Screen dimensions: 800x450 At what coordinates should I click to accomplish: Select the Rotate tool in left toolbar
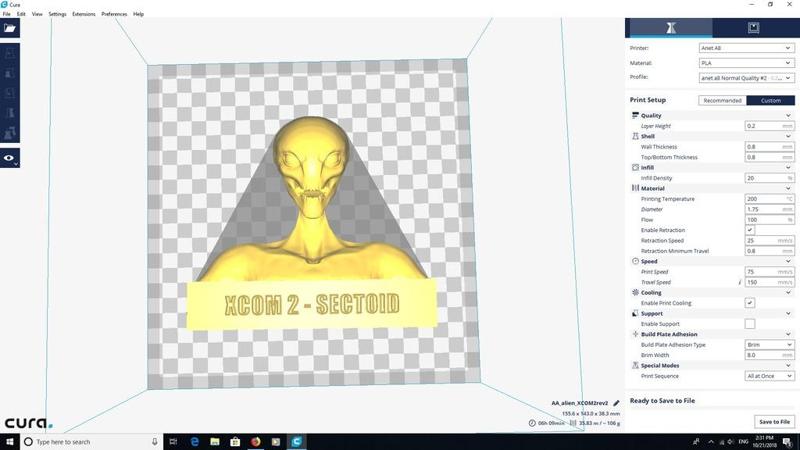coord(10,93)
